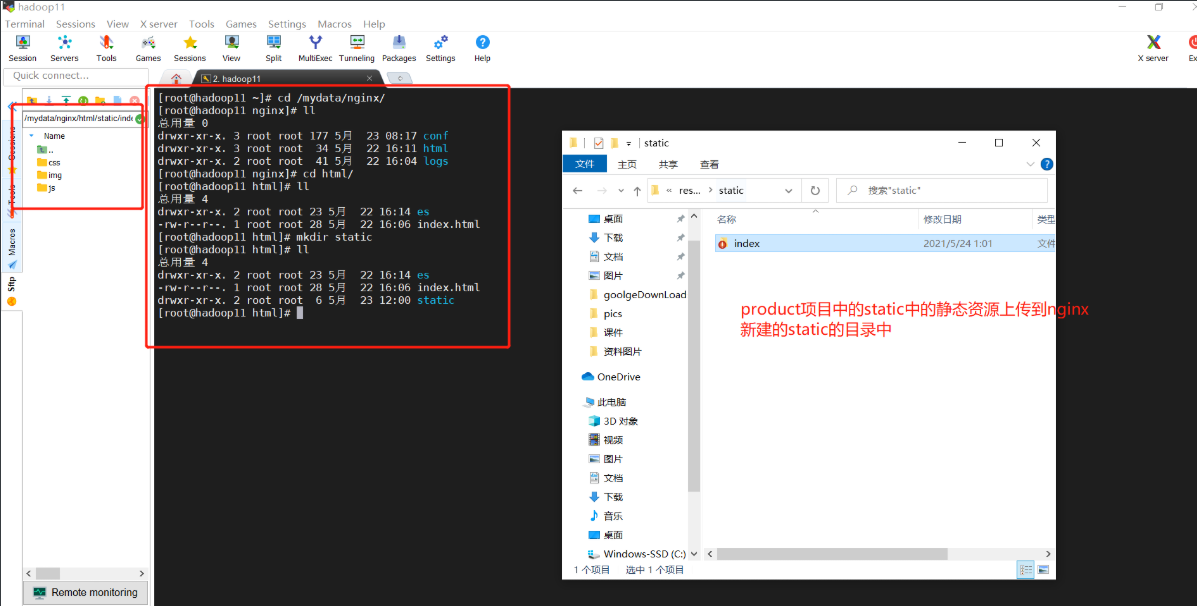Click the 搜索"static" search box
This screenshot has width=1197, height=606.
coord(942,191)
